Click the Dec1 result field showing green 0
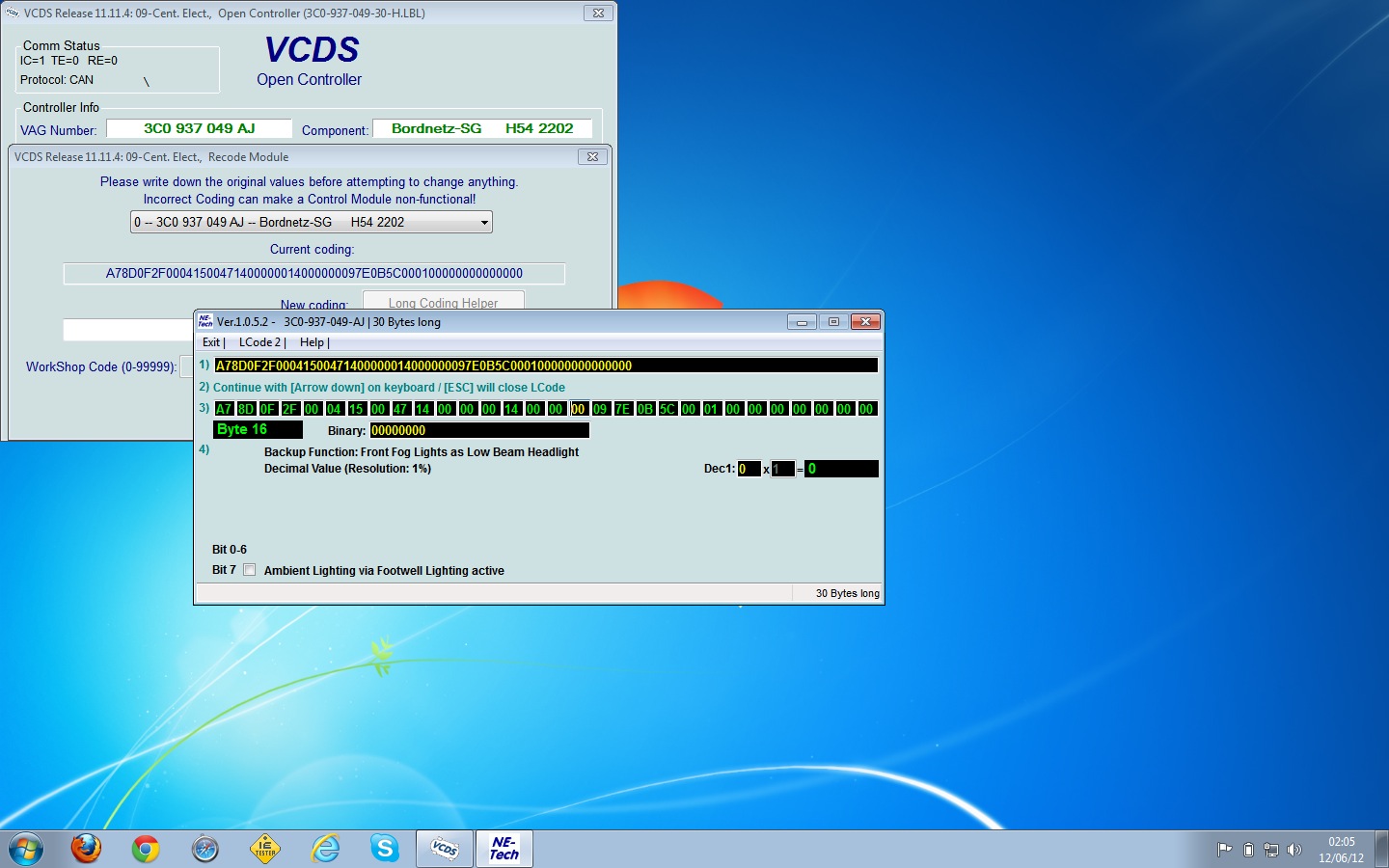 tap(842, 469)
